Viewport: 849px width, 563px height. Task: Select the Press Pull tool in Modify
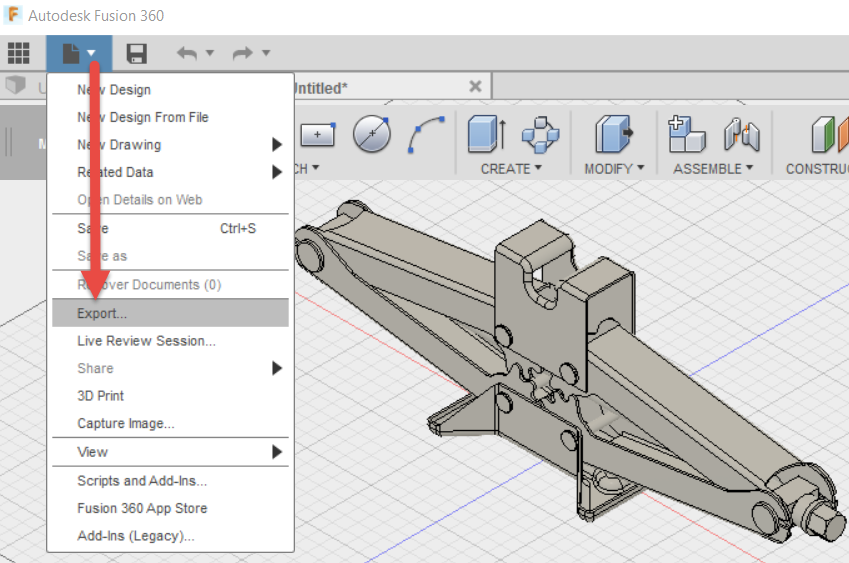[x=614, y=133]
